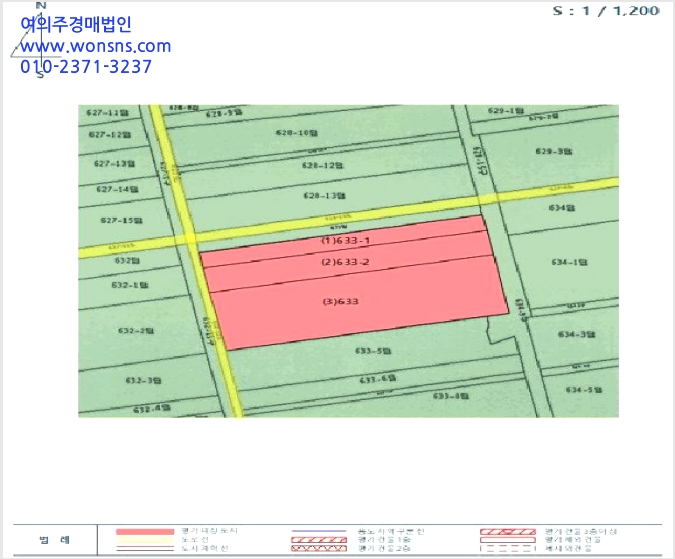The height and width of the screenshot is (559, 675).
Task: Click the red hatched 1-story building legend box
Action: 319,540
